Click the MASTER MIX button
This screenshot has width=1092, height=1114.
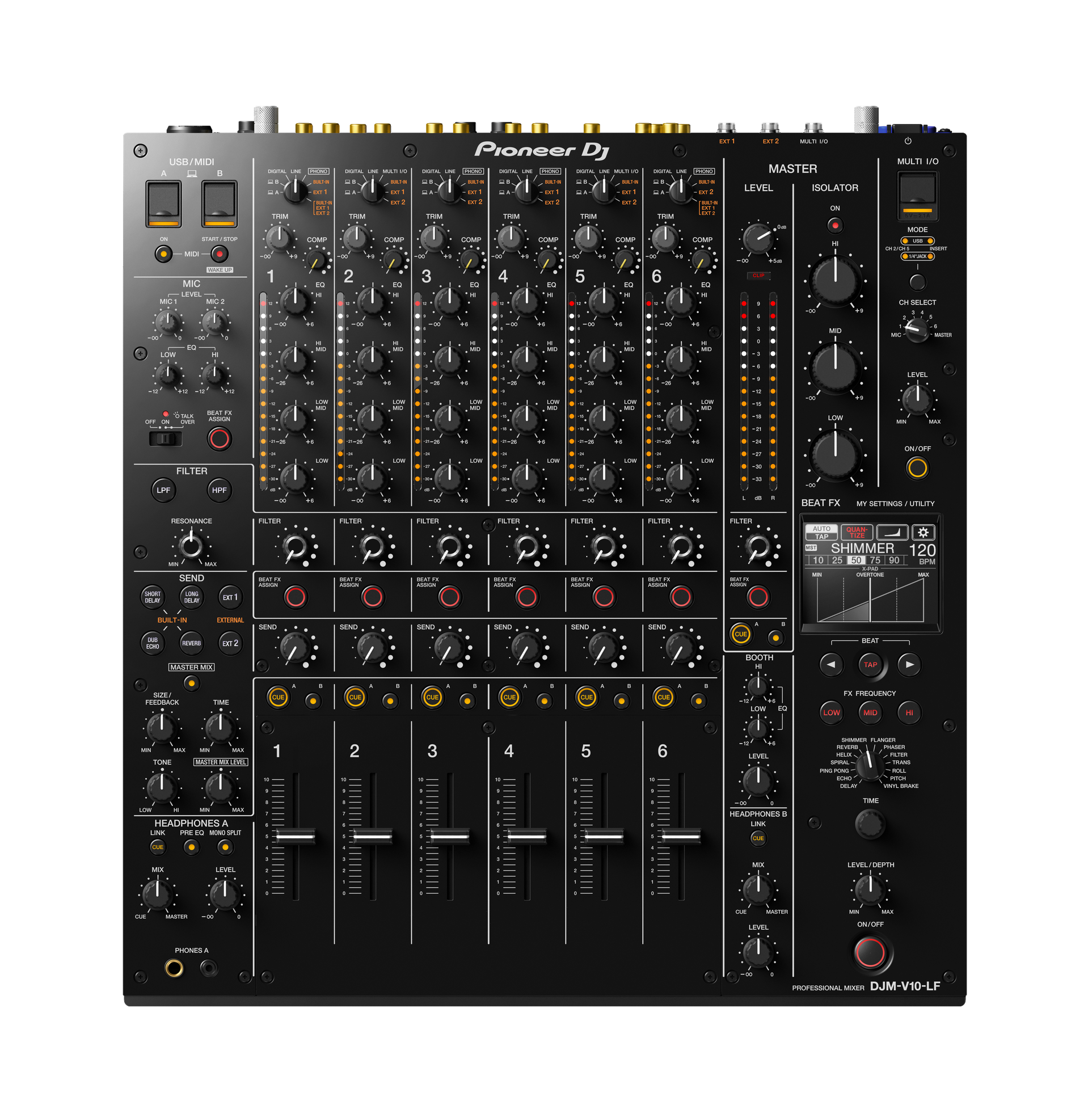[192, 683]
